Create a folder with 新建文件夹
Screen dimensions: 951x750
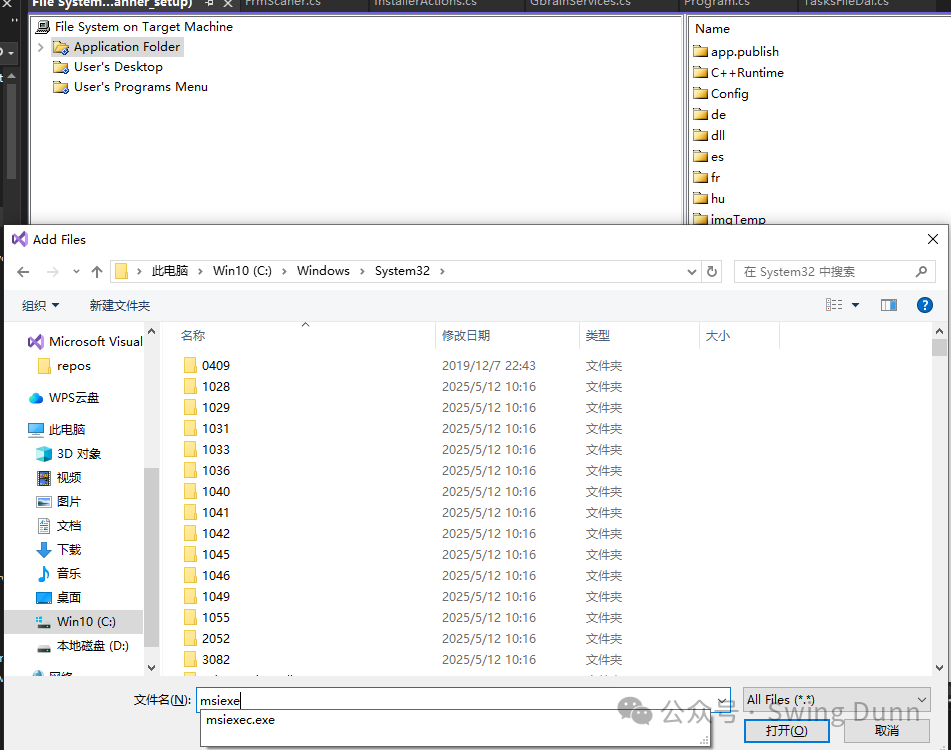(x=119, y=305)
